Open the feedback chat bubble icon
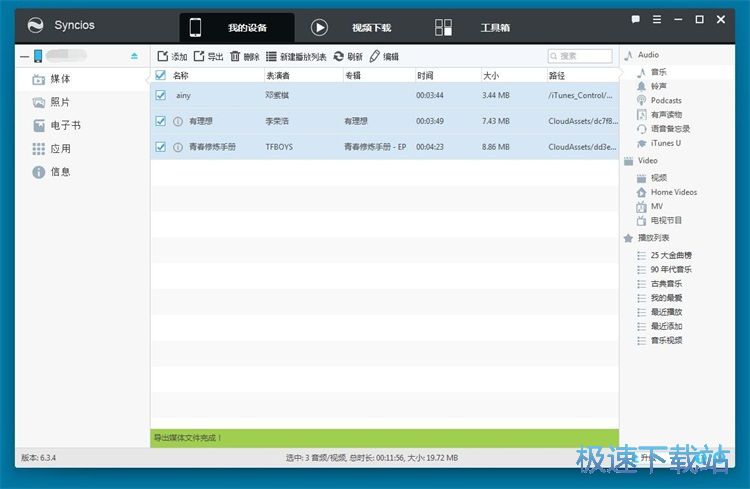The width and height of the screenshot is (750, 489). (636, 19)
